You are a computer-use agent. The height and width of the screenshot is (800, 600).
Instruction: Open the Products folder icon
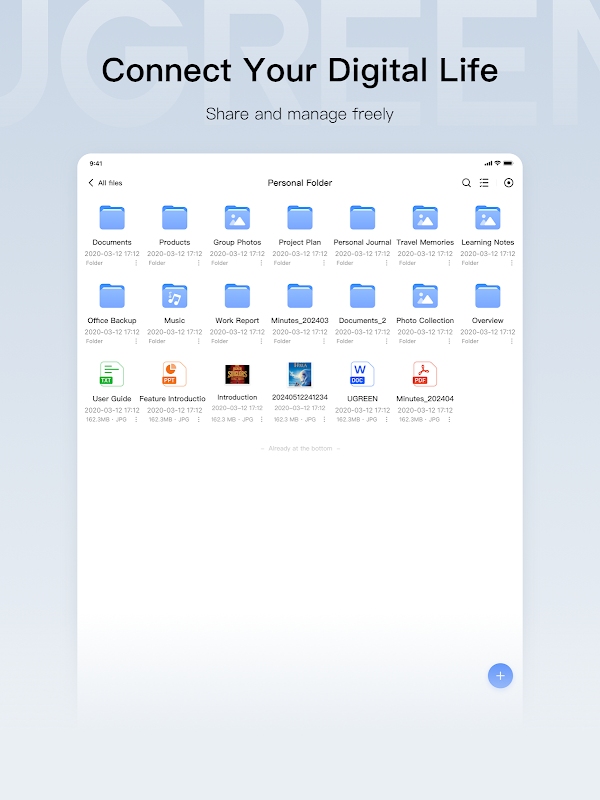(174, 218)
